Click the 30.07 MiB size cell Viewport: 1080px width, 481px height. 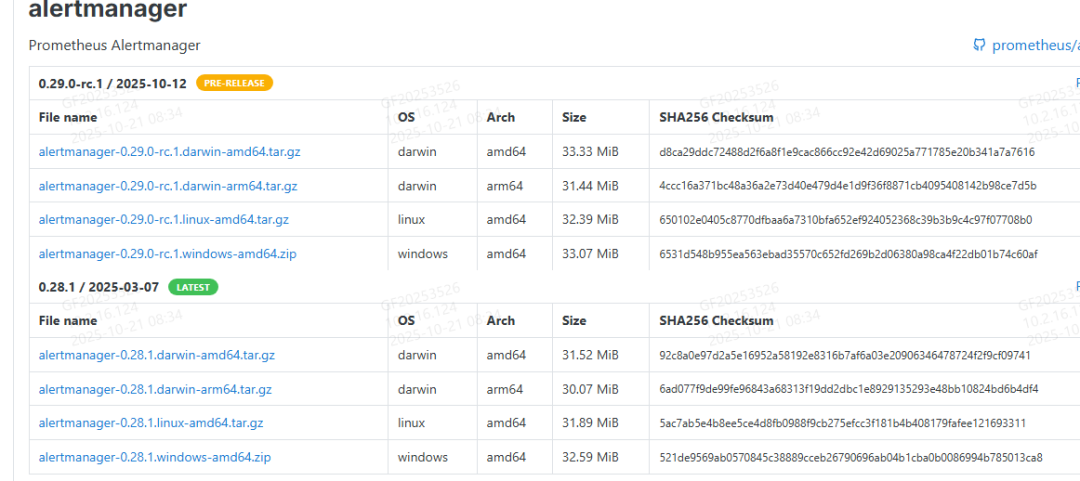pos(590,389)
